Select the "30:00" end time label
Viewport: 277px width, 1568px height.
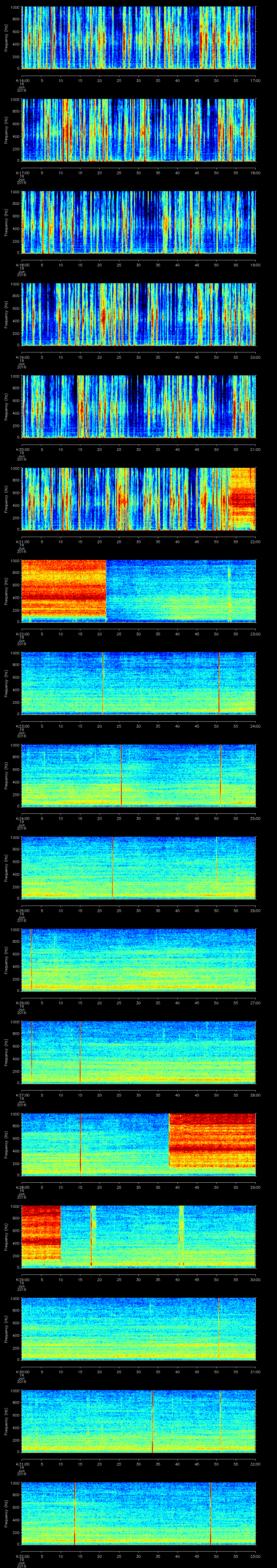(255, 1279)
